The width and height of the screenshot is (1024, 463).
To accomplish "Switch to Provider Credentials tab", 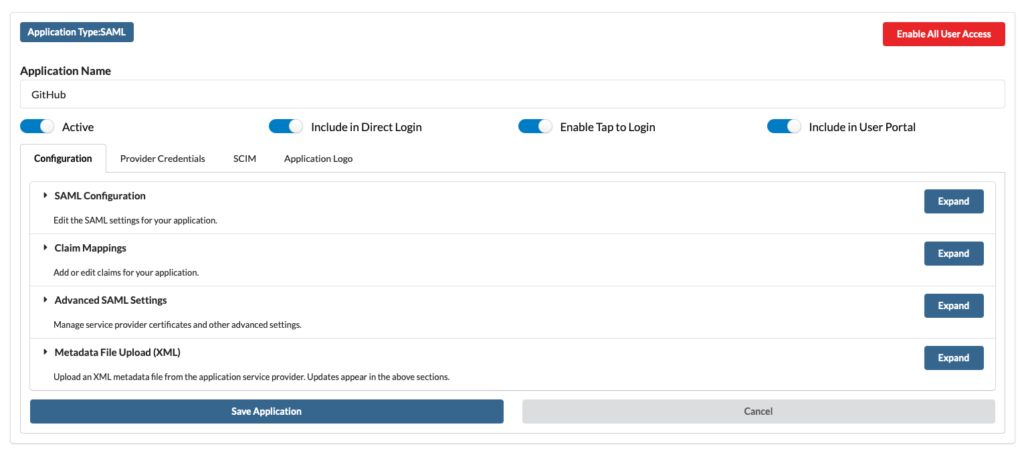I will pyautogui.click(x=163, y=159).
